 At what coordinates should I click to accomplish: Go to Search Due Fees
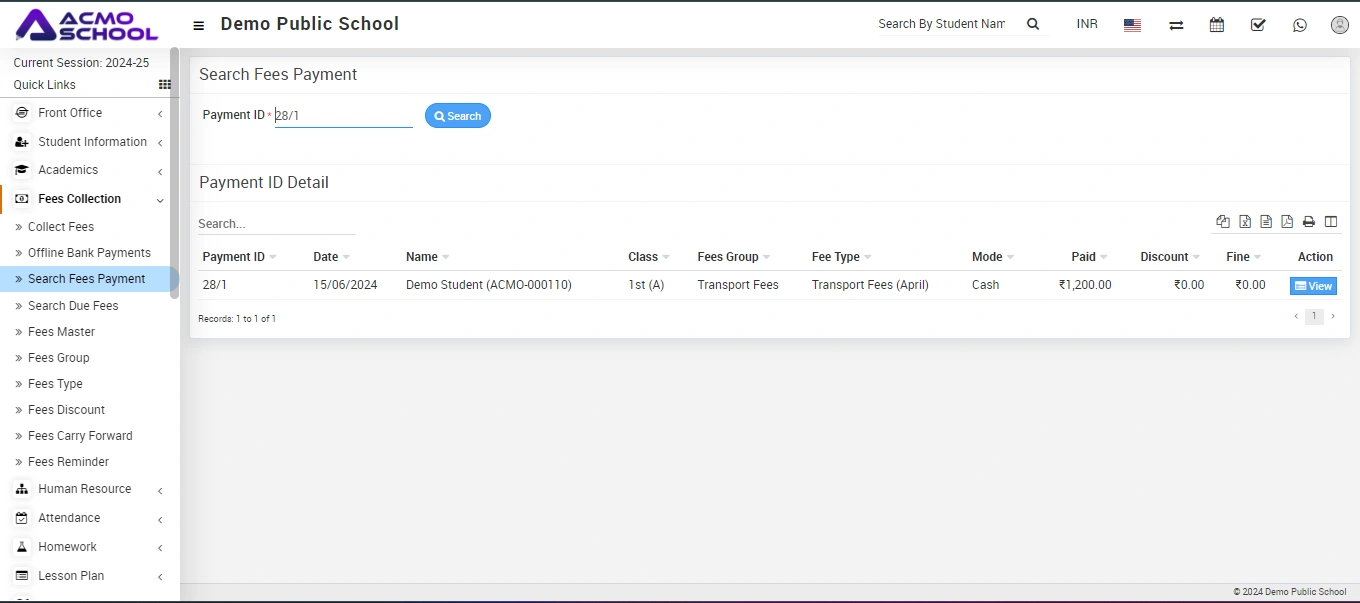[x=73, y=306]
